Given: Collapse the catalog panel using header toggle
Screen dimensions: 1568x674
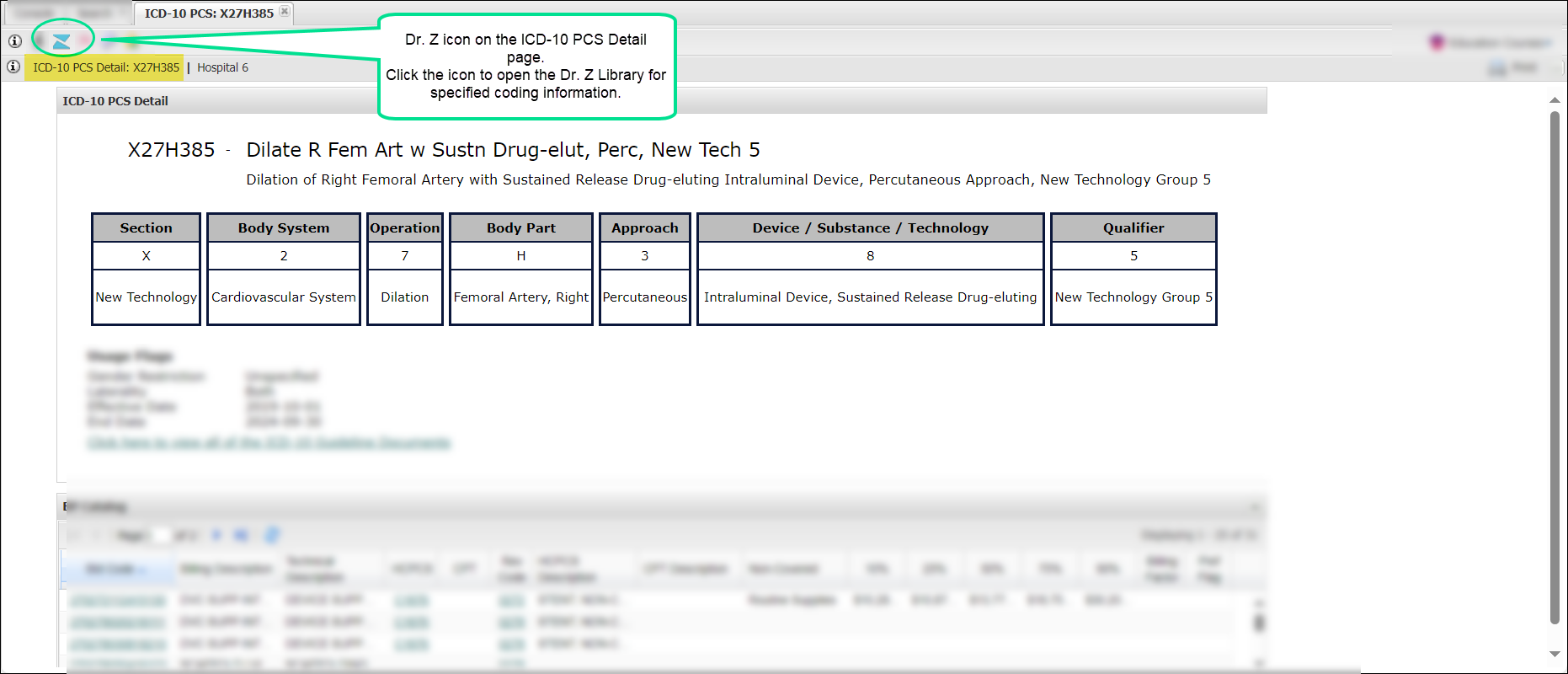Looking at the screenshot, I should 1255,507.
